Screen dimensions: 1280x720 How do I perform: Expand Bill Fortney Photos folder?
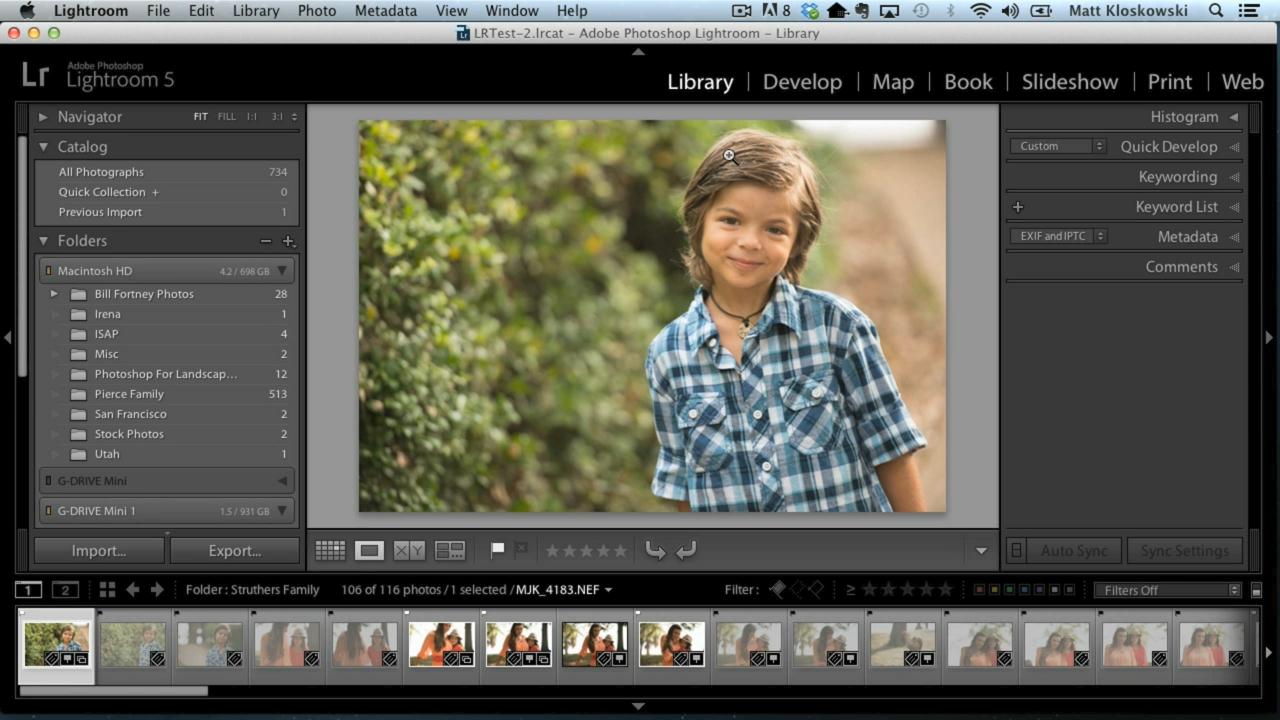[54, 294]
